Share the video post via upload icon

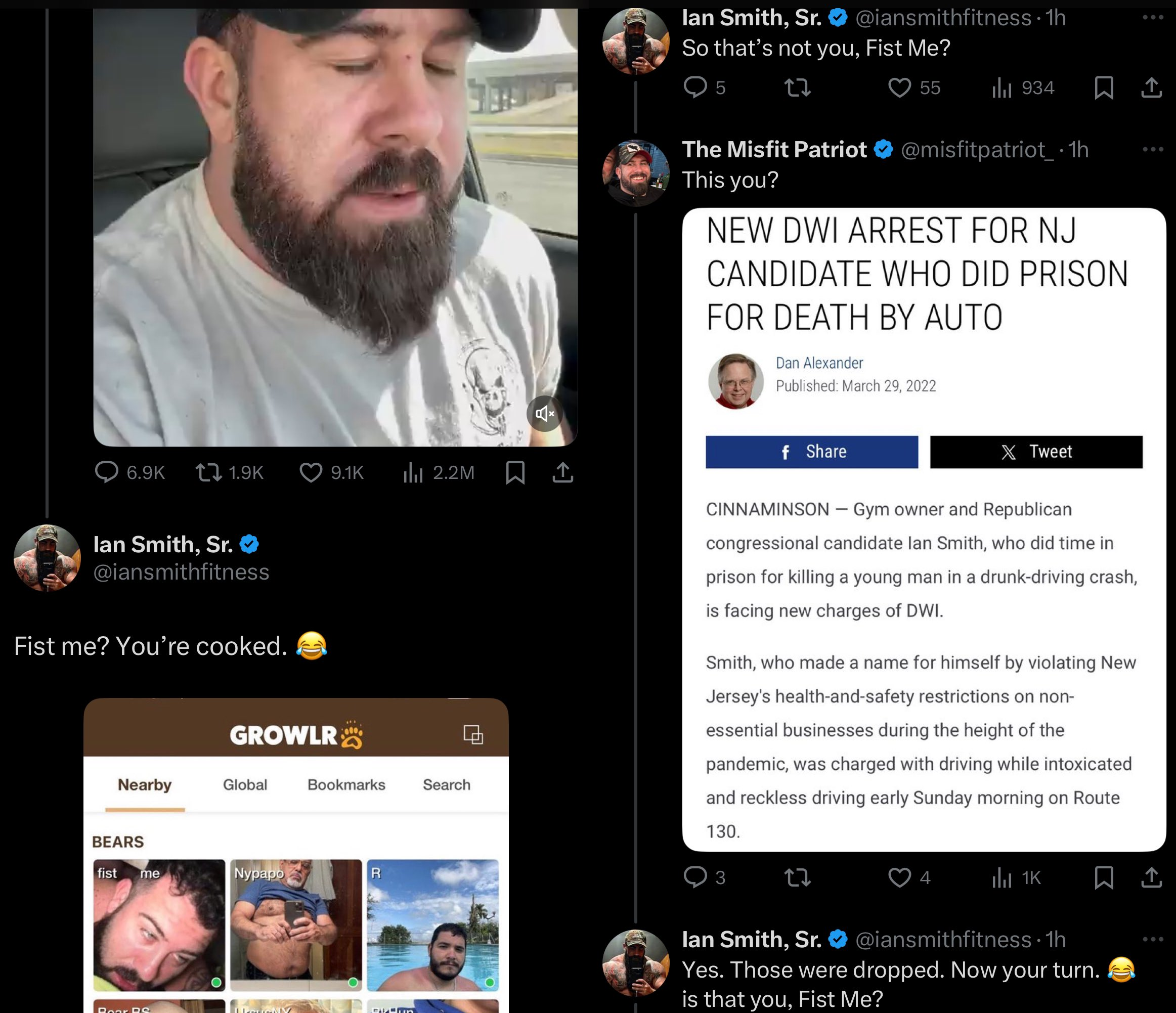pos(562,472)
